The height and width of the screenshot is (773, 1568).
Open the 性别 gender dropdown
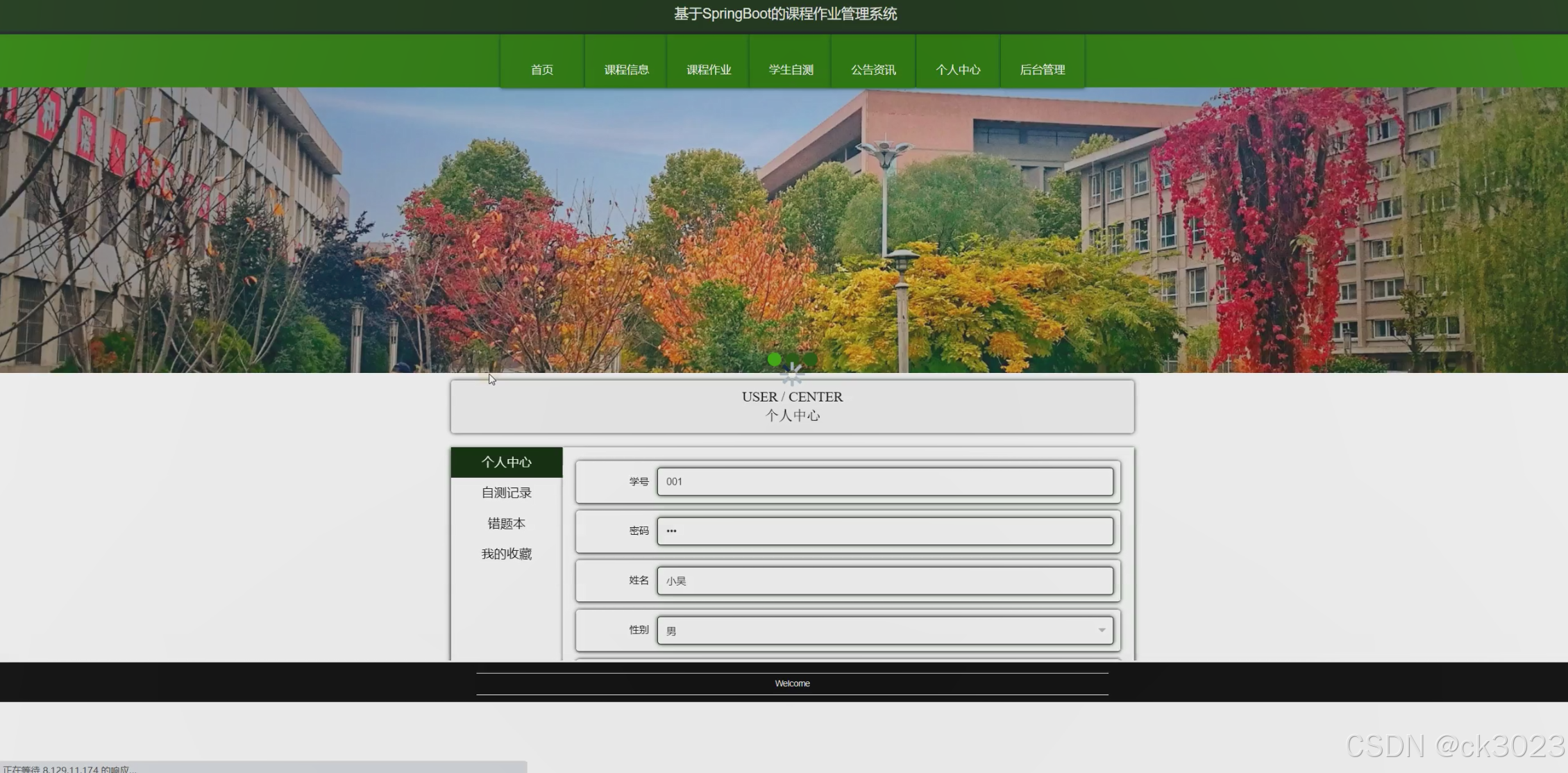coord(884,631)
